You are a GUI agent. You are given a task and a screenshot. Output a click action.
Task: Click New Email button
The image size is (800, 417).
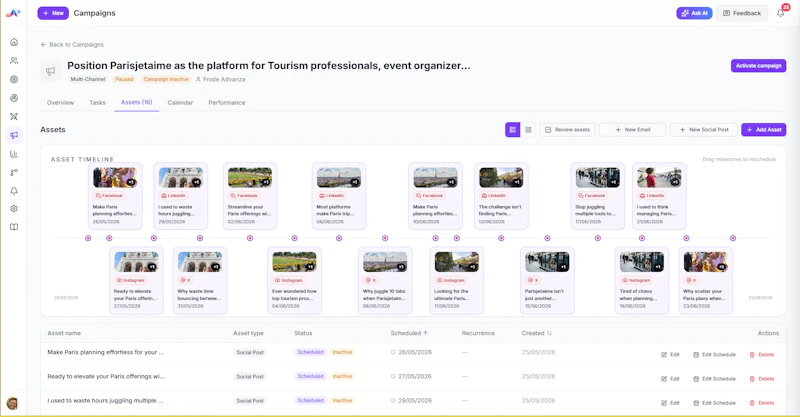coord(633,130)
